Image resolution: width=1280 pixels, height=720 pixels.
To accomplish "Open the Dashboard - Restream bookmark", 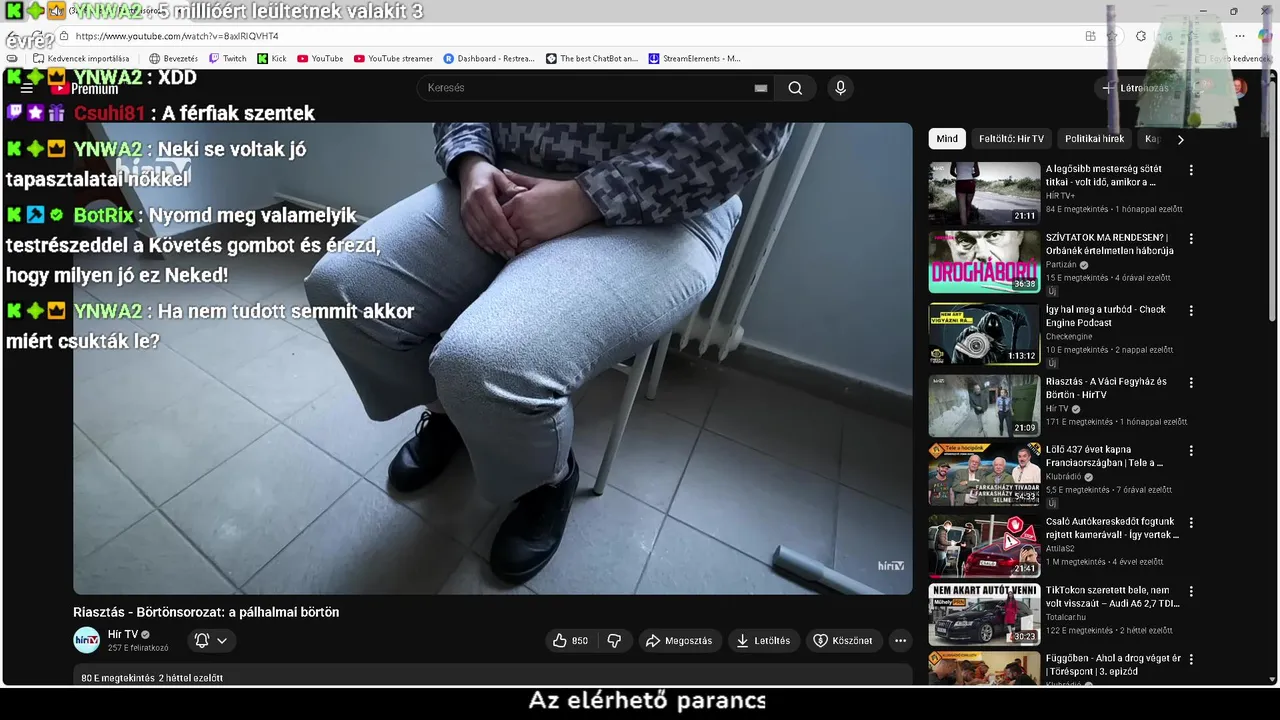I will point(489,59).
